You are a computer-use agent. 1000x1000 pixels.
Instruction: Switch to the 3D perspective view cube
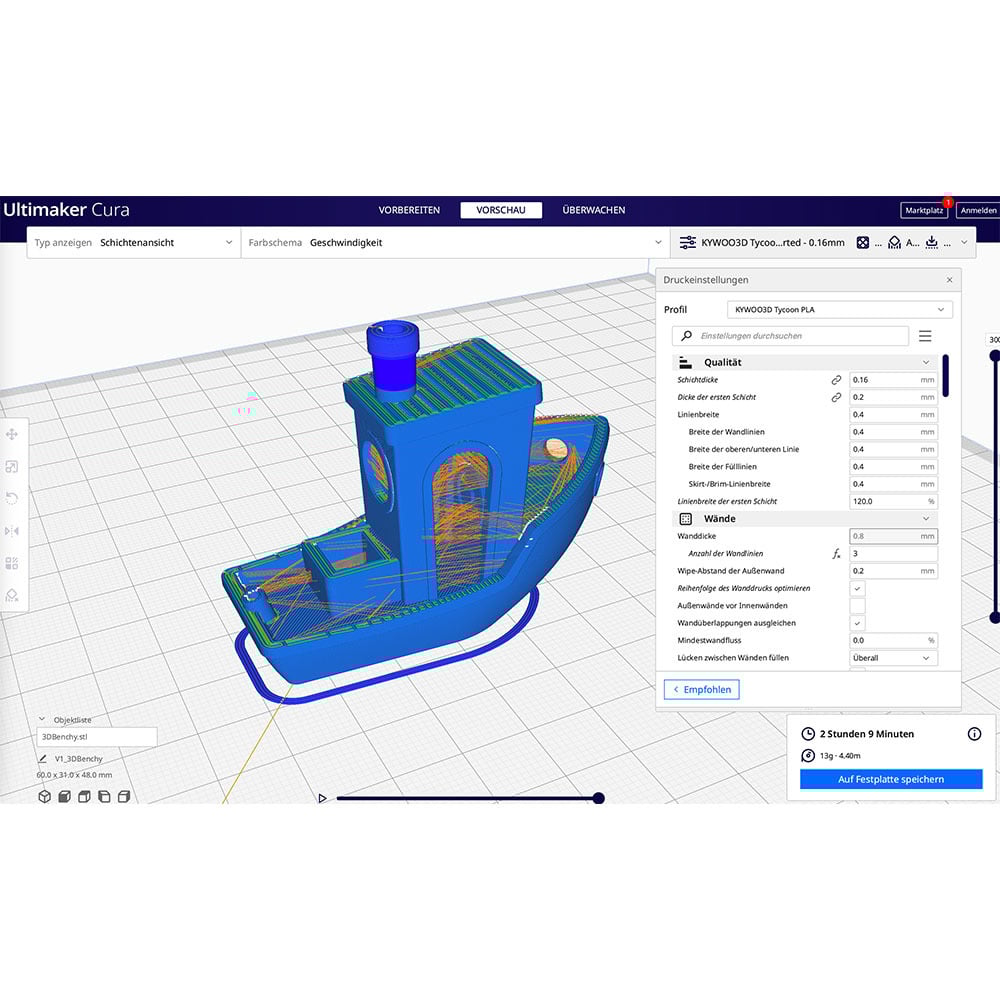click(x=45, y=797)
